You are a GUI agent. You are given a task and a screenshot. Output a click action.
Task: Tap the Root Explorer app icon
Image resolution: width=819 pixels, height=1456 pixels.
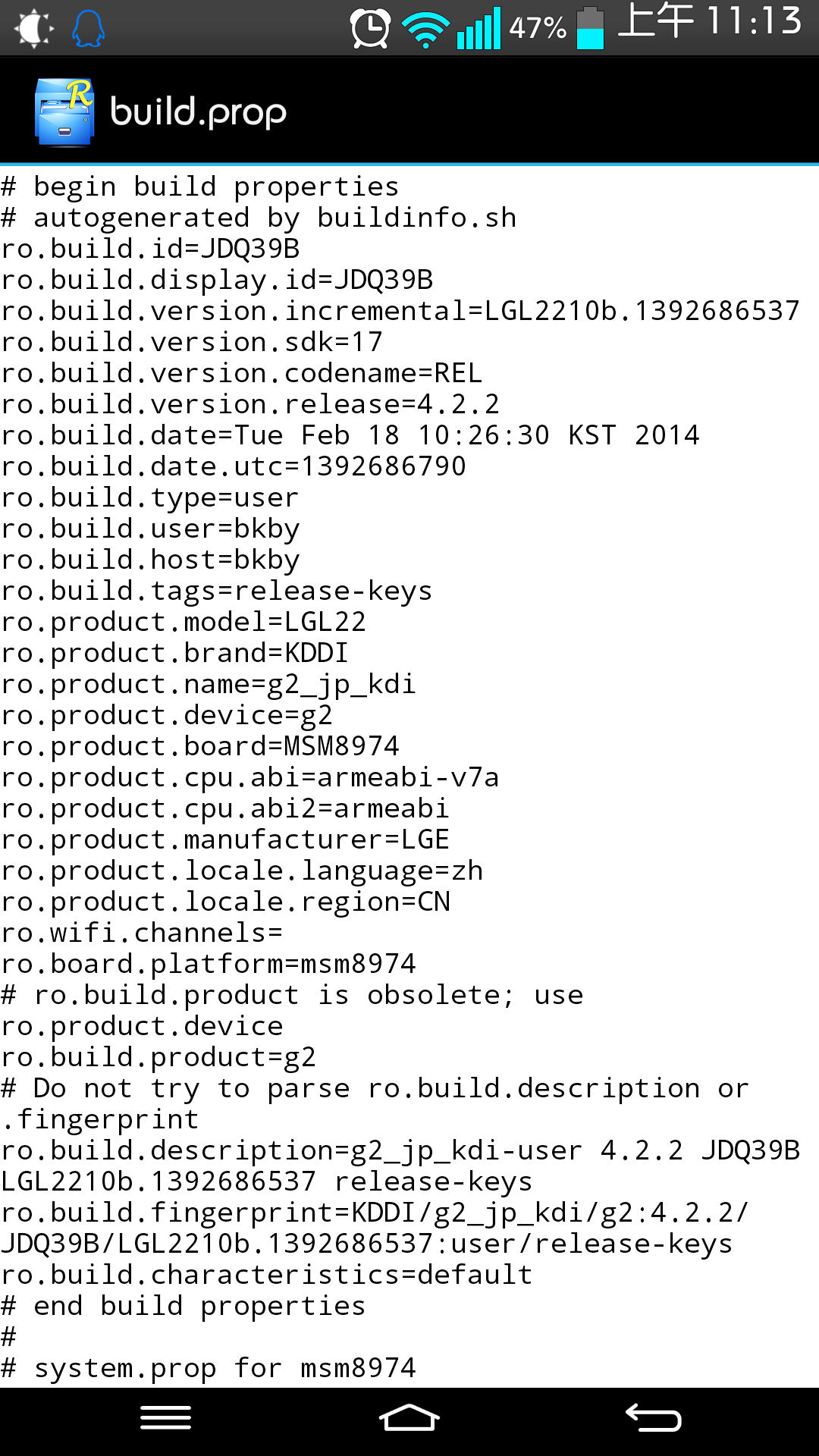point(64,111)
